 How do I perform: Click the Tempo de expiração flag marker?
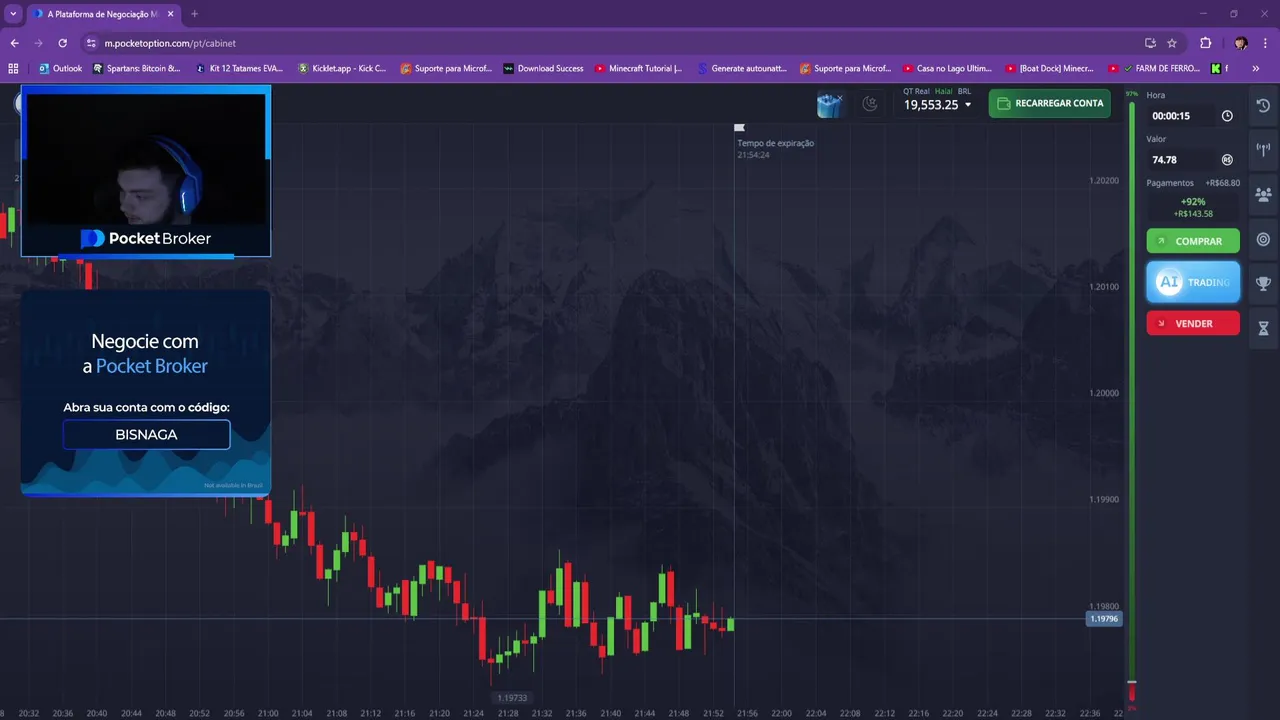[x=739, y=128]
